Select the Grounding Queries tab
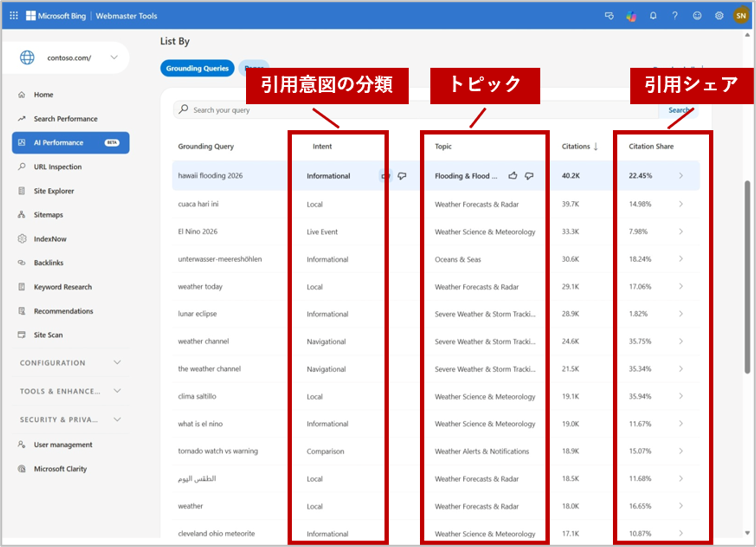Screen dimensions: 756x547 197,68
